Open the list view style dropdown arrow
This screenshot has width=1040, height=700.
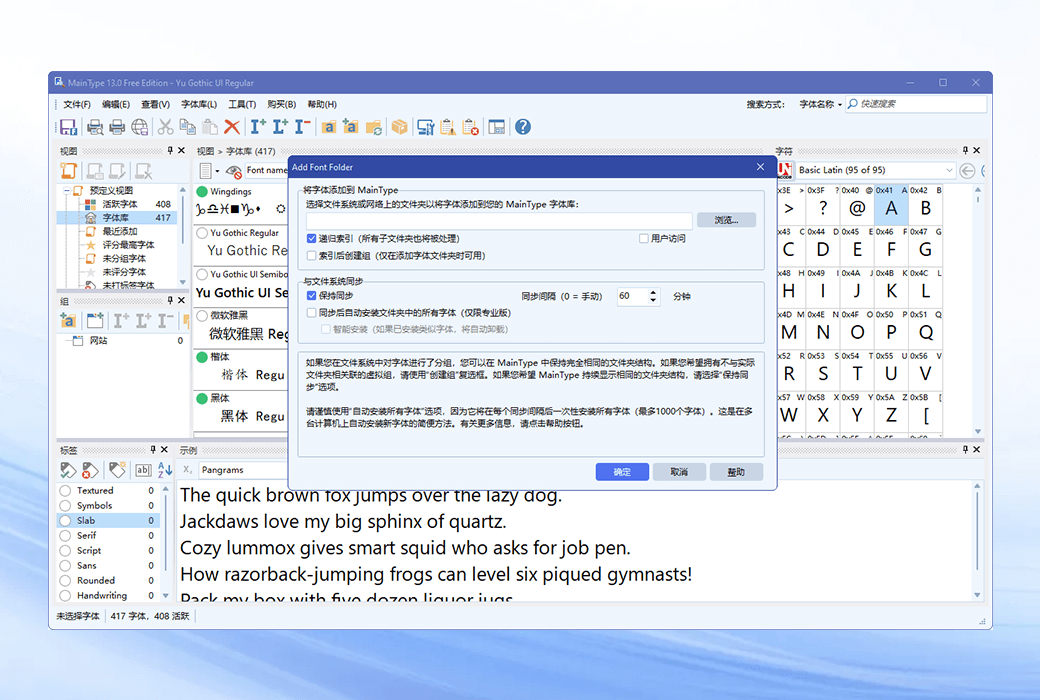click(217, 171)
